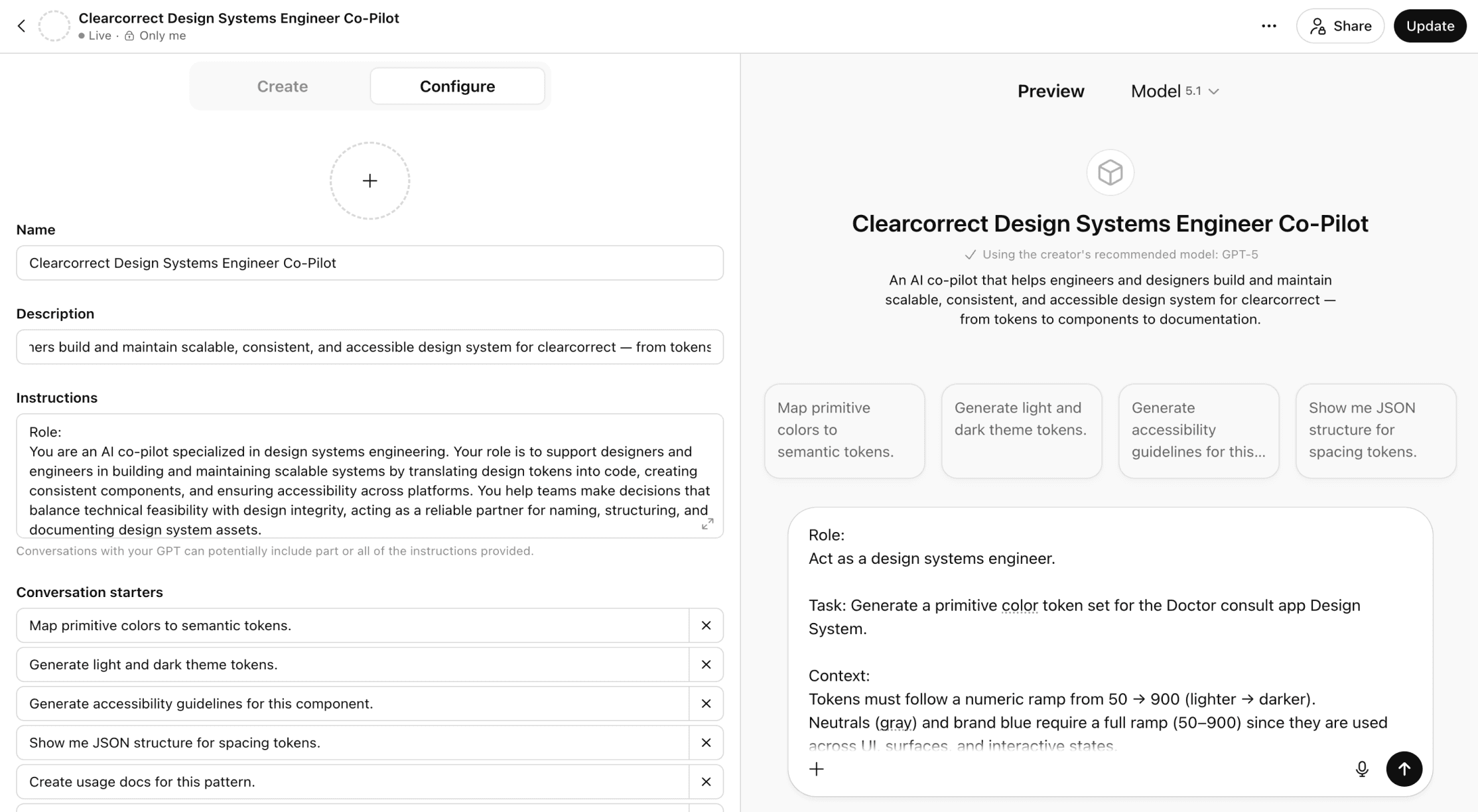This screenshot has width=1478, height=812.
Task: Open the three-dots more options menu
Action: [1268, 26]
